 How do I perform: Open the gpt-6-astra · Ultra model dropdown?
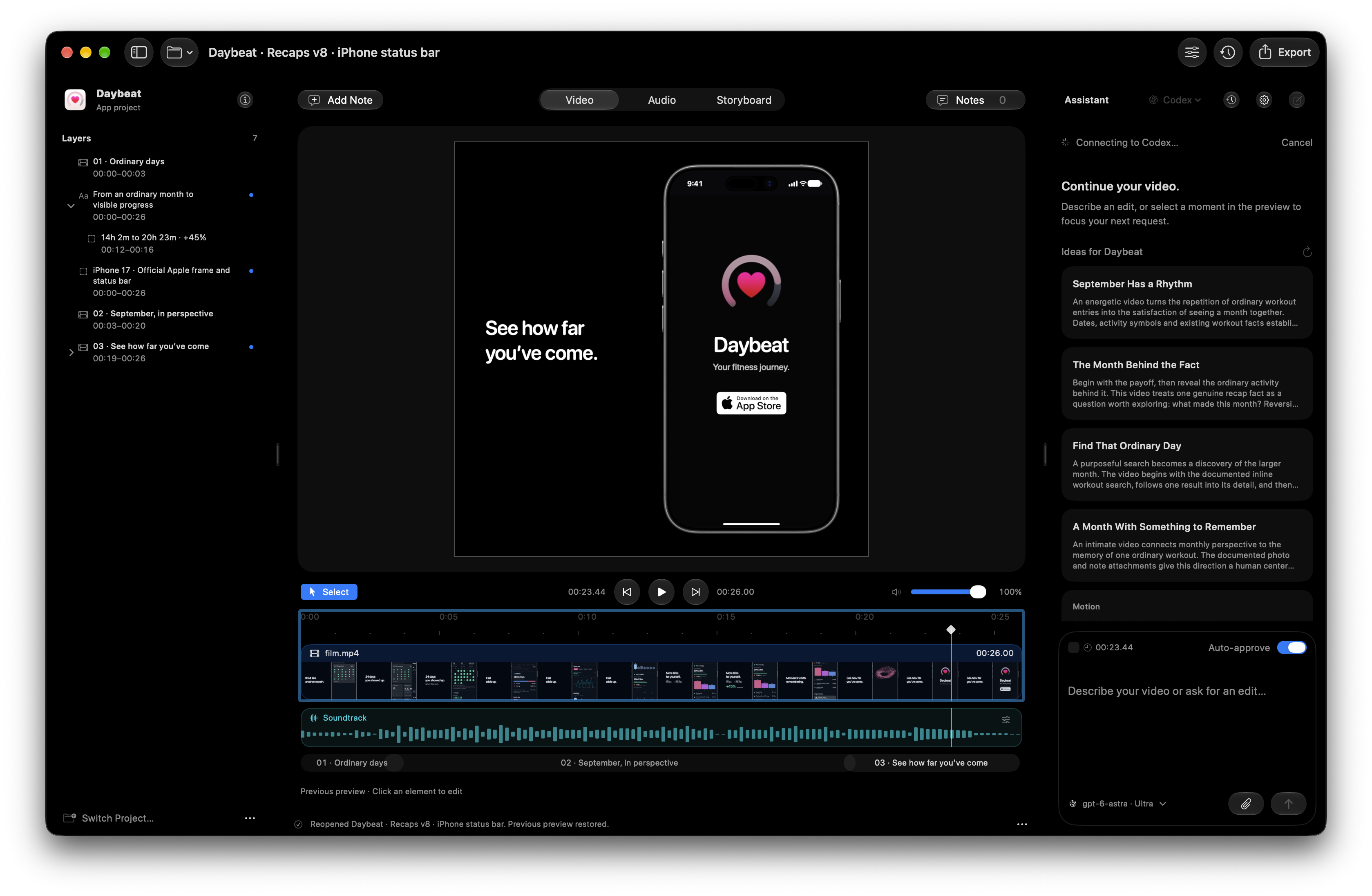pos(1118,803)
